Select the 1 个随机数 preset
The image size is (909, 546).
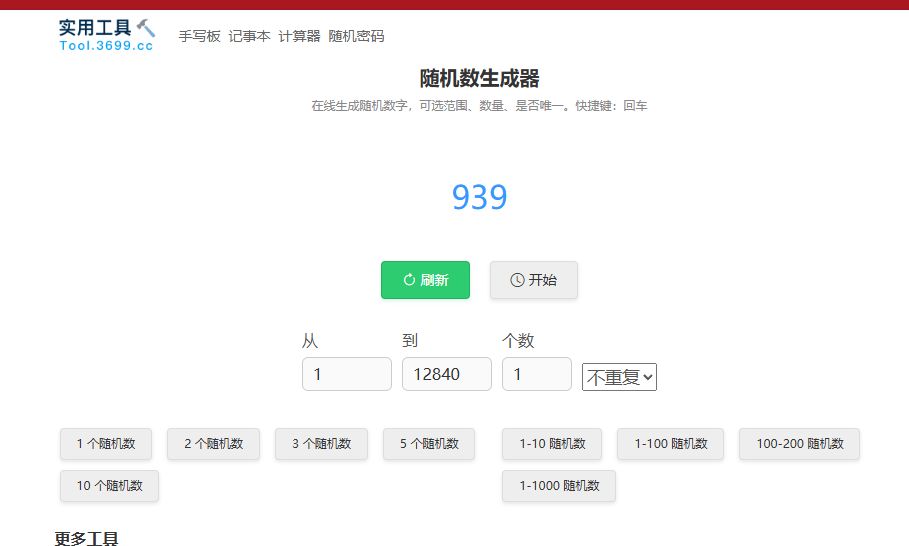106,444
